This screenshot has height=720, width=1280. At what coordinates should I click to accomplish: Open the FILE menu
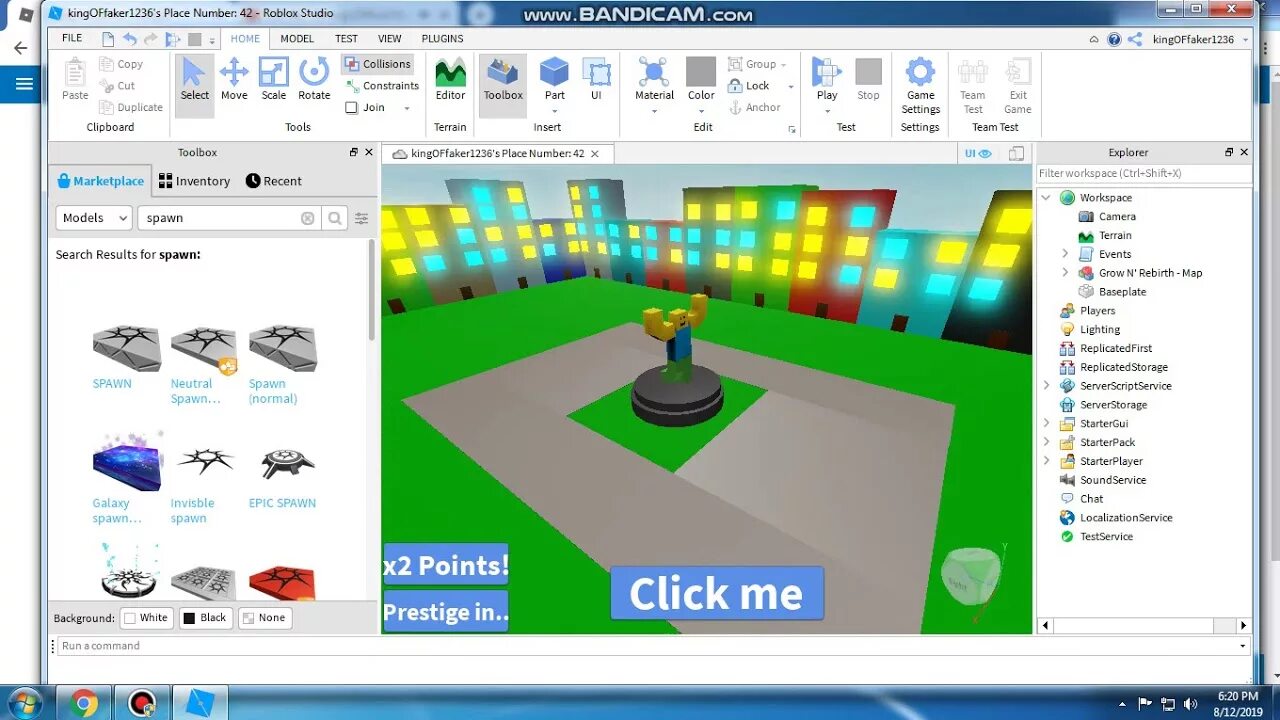[72, 38]
